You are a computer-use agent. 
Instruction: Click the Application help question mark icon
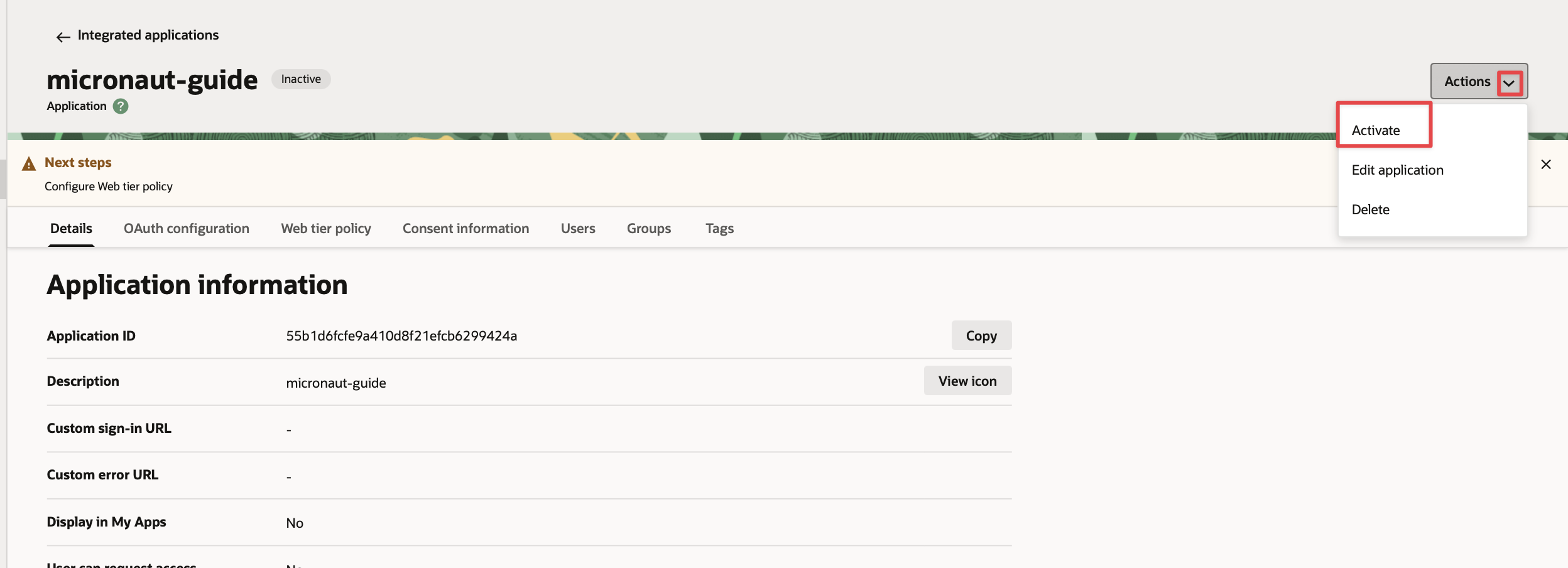click(x=121, y=106)
